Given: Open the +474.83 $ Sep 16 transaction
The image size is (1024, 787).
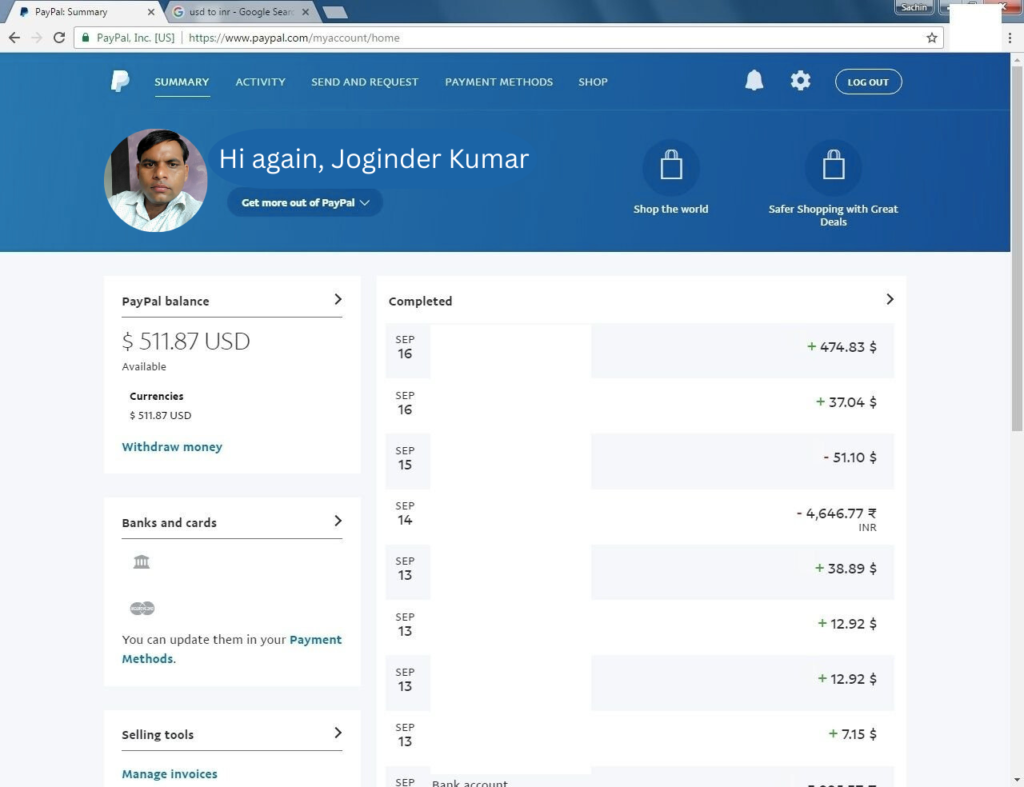Looking at the screenshot, I should click(639, 350).
